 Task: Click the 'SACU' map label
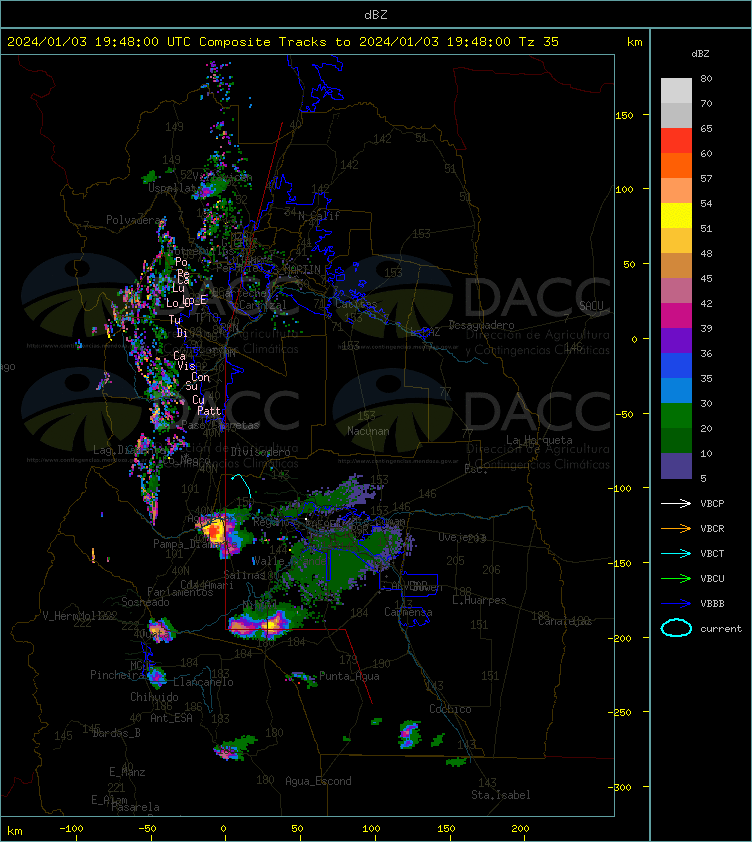(591, 306)
